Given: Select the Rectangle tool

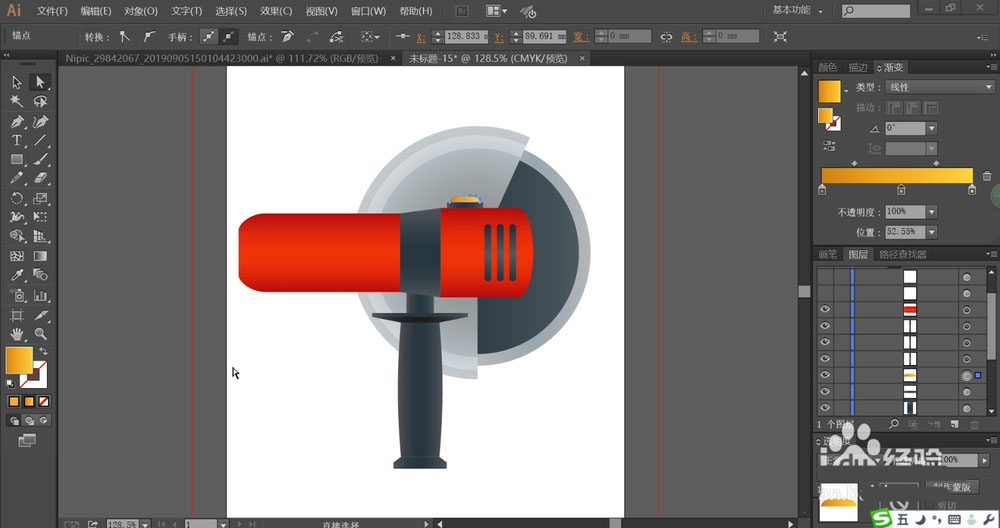Looking at the screenshot, I should point(17,160).
